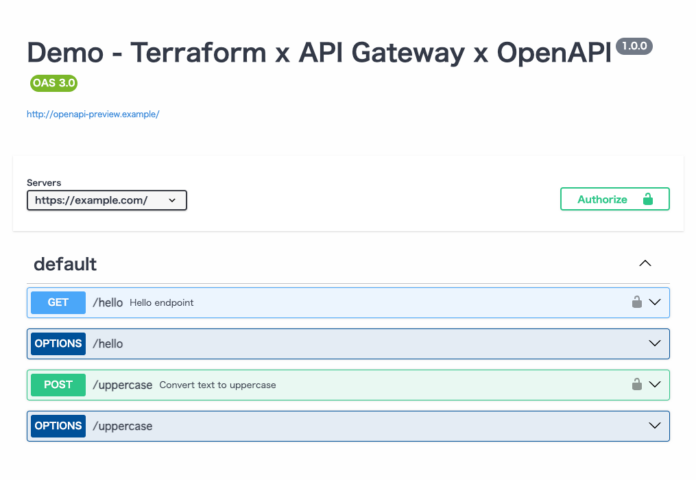Click the OPTIONS badge for /hello
Viewport: 696px width, 480px height.
pyautogui.click(x=58, y=344)
